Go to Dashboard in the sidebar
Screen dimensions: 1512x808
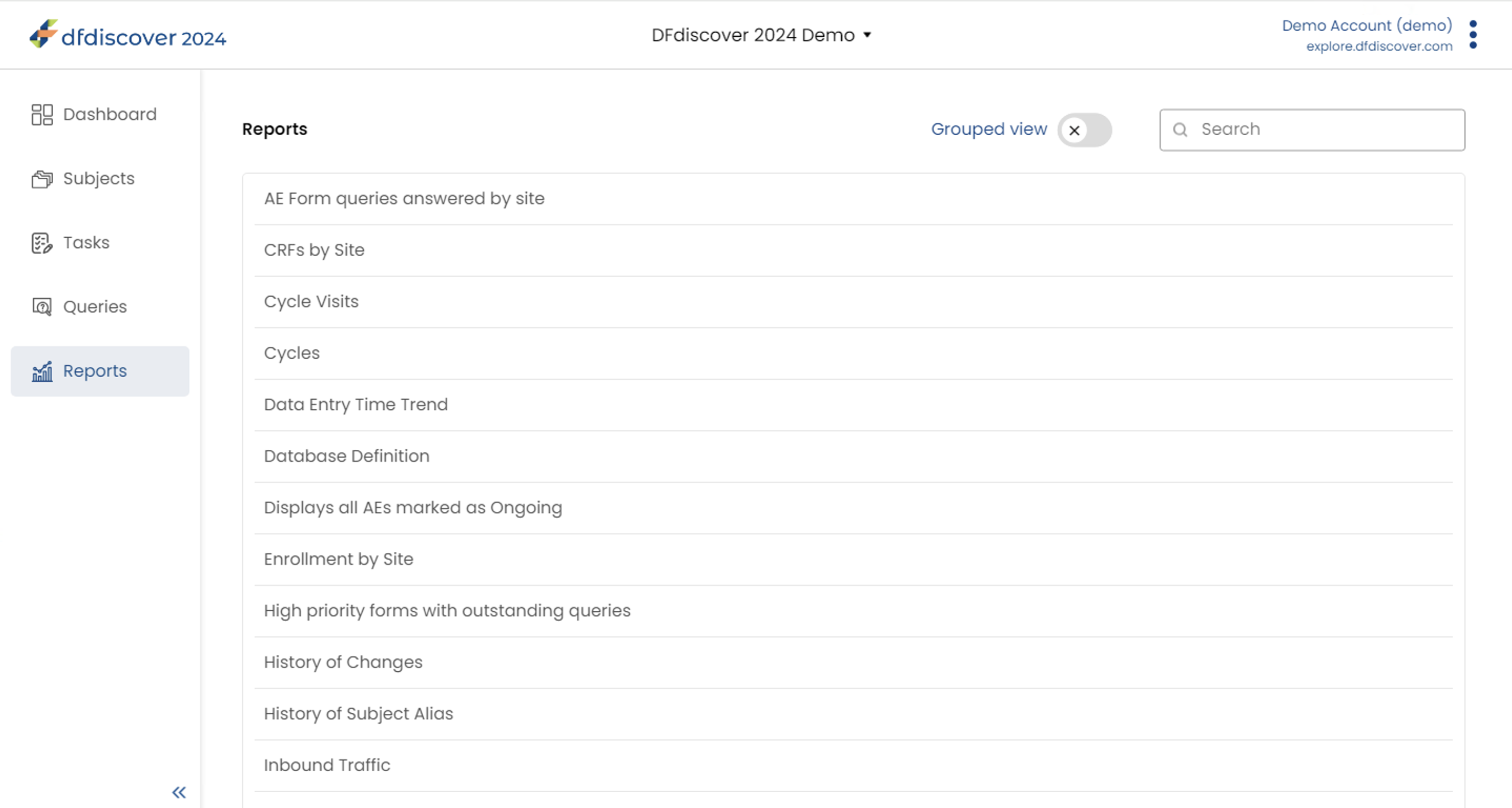[x=100, y=115]
